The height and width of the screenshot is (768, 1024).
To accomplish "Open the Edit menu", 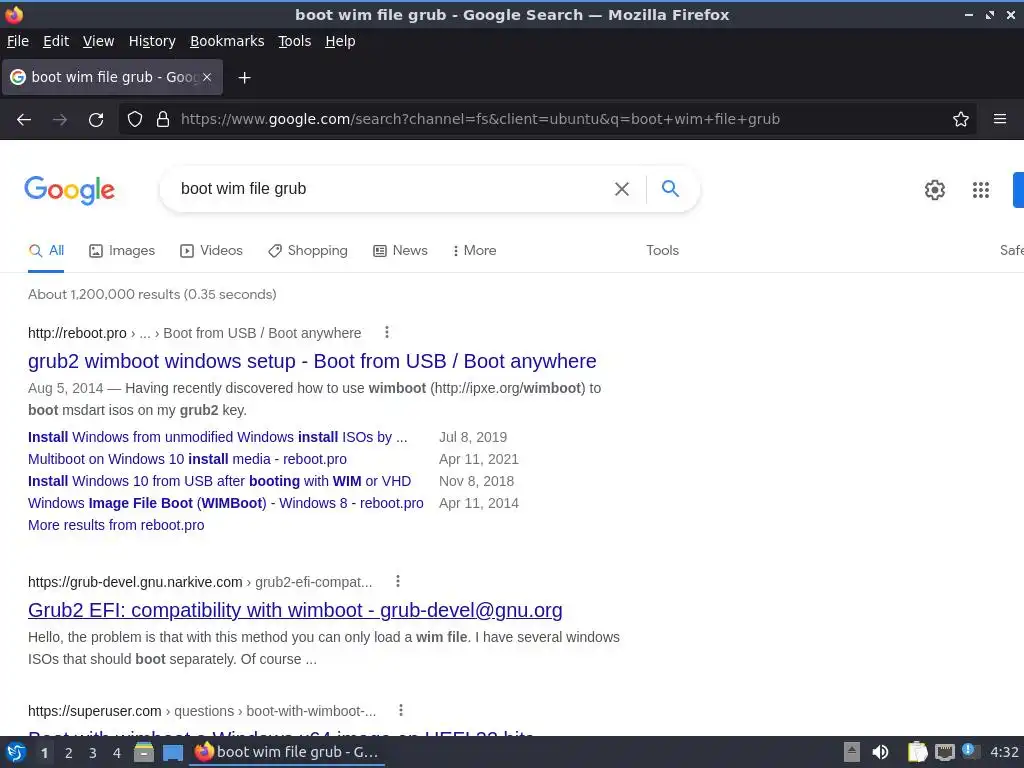I will pos(56,41).
